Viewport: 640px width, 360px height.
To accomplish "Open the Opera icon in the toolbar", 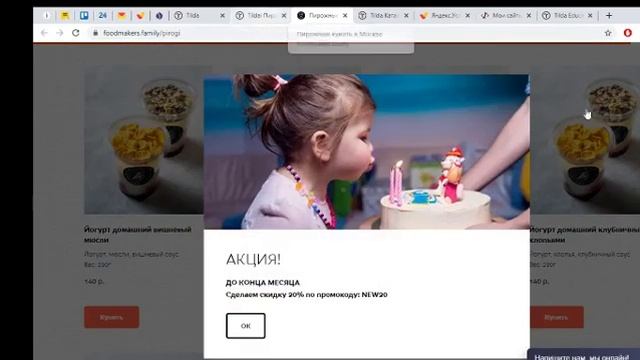I will tap(627, 33).
